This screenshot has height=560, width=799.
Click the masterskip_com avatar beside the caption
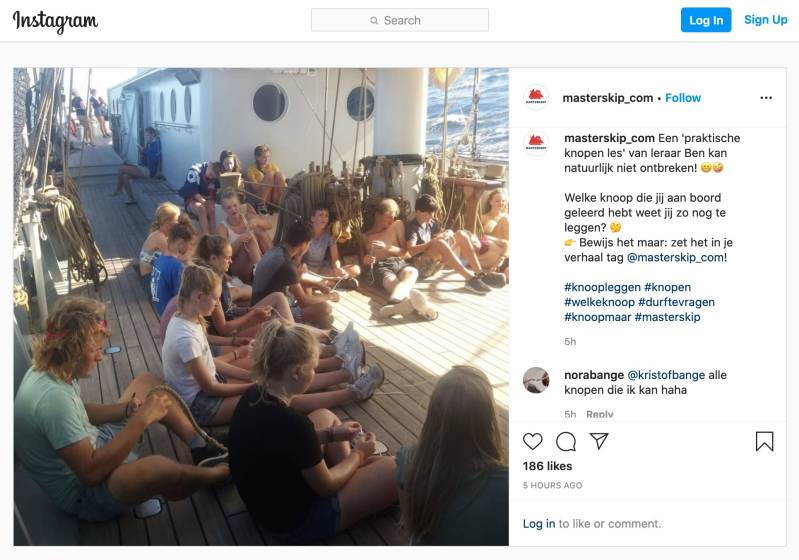coord(536,143)
